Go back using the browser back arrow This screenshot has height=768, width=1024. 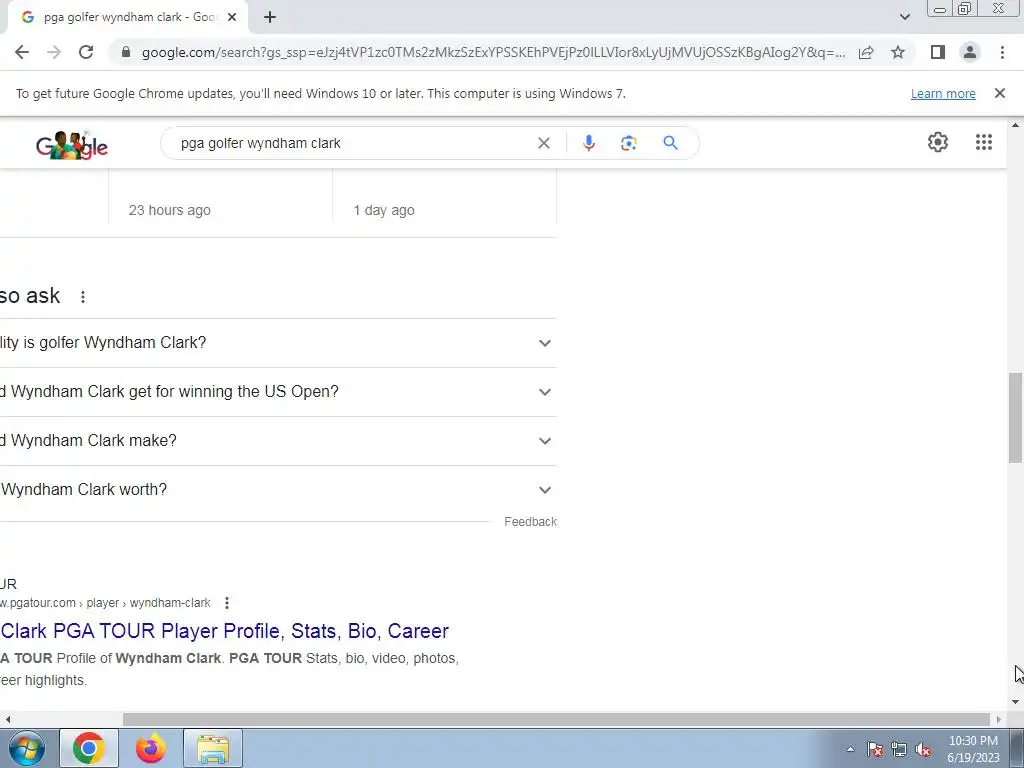click(x=22, y=52)
